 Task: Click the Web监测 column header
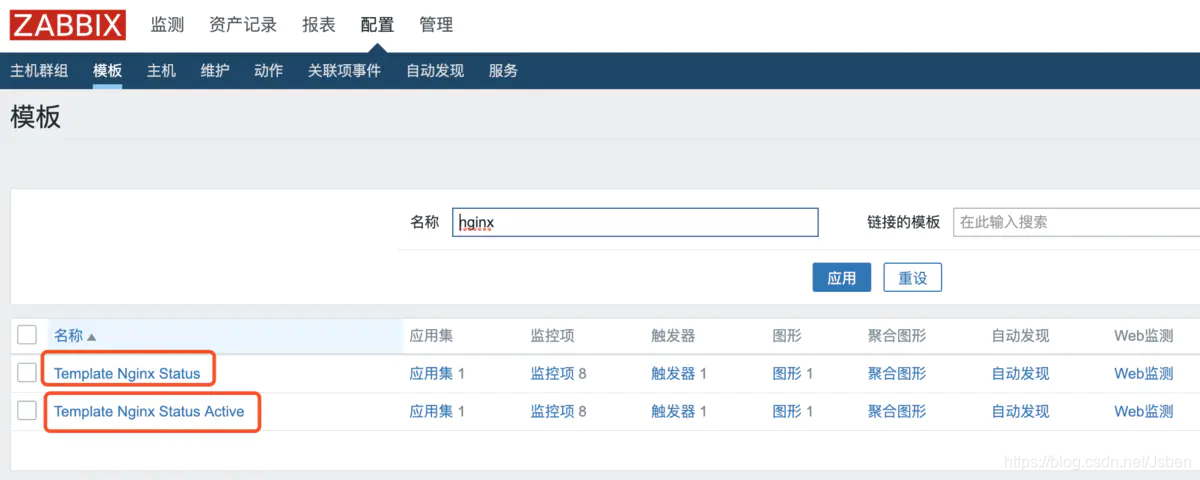(1144, 336)
